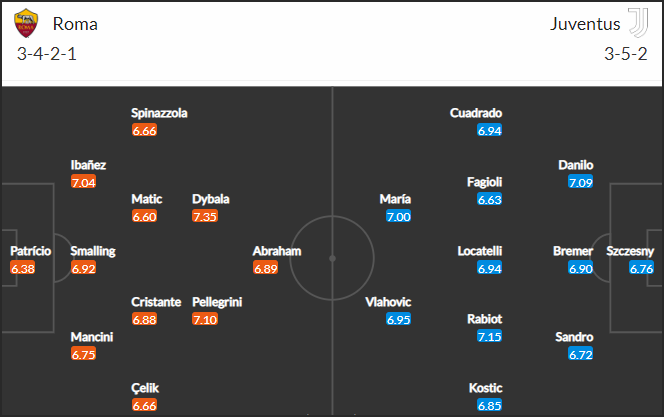Click Roma's 3-4-2-1 formation text
Image resolution: width=664 pixels, height=417 pixels.
click(47, 54)
